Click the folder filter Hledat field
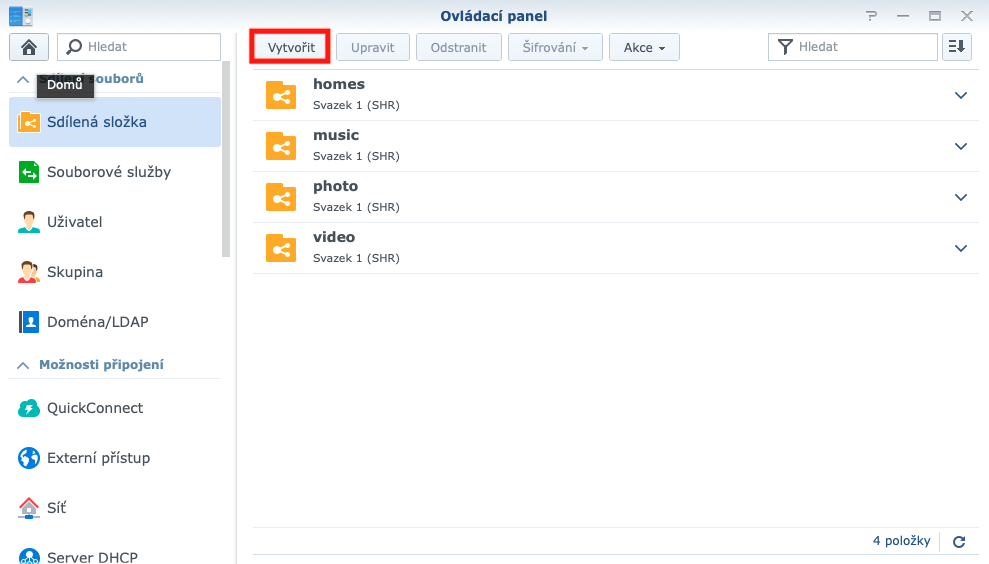The image size is (989, 564). tap(853, 47)
